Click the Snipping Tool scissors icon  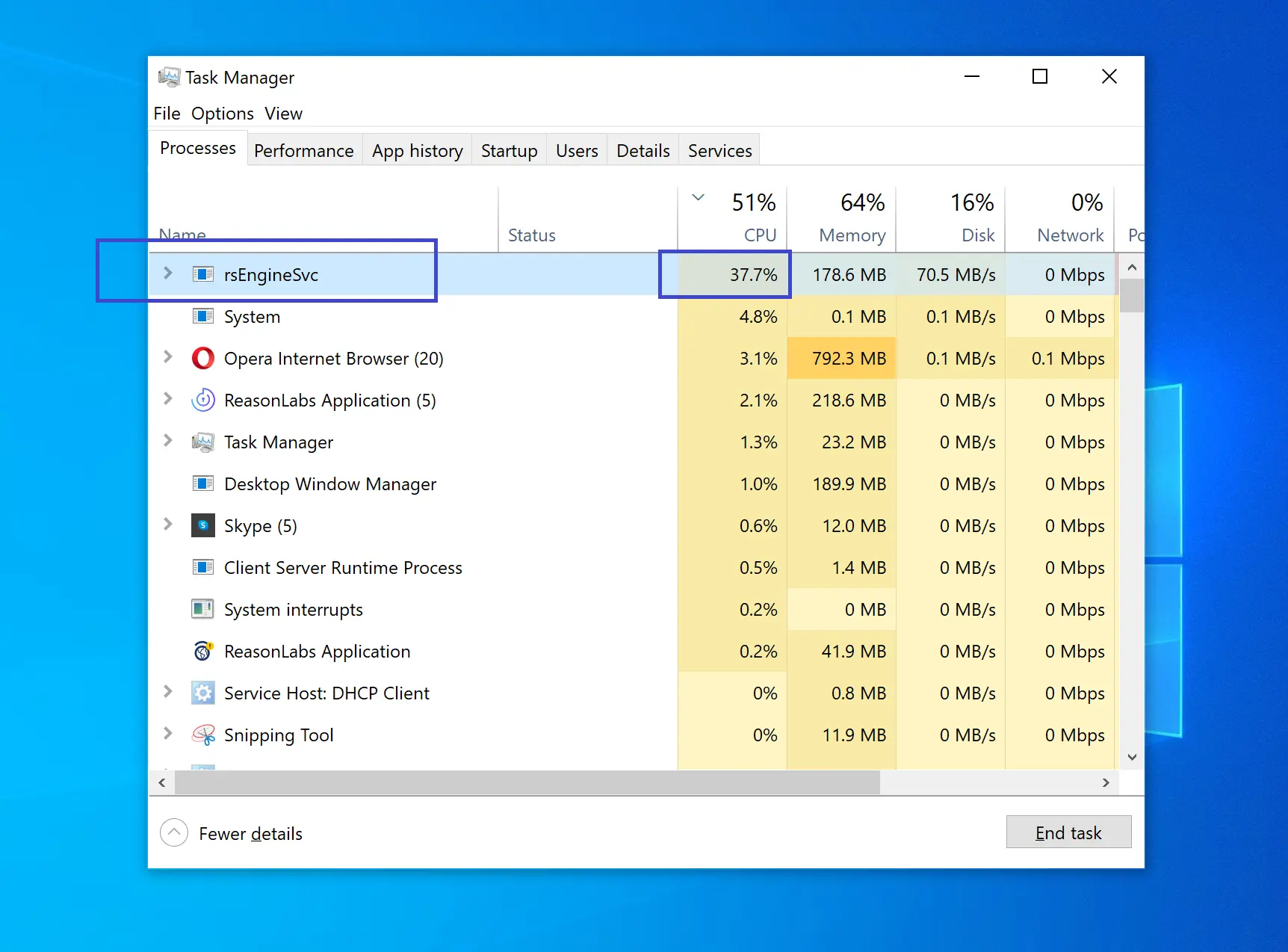202,735
